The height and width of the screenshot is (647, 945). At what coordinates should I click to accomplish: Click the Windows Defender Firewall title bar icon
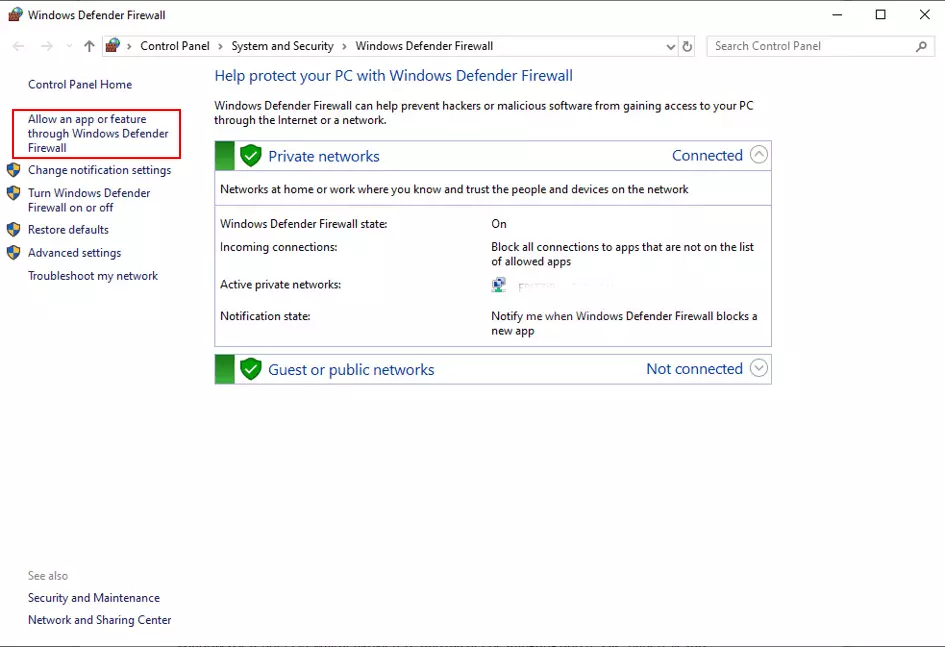coord(15,14)
